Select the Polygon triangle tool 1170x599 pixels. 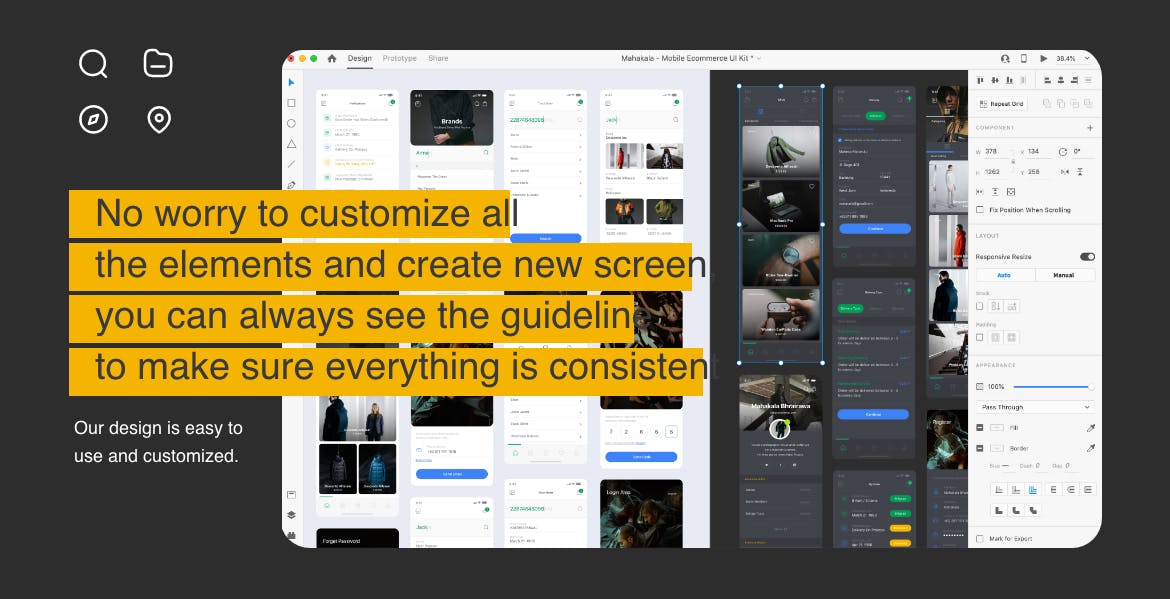point(291,144)
